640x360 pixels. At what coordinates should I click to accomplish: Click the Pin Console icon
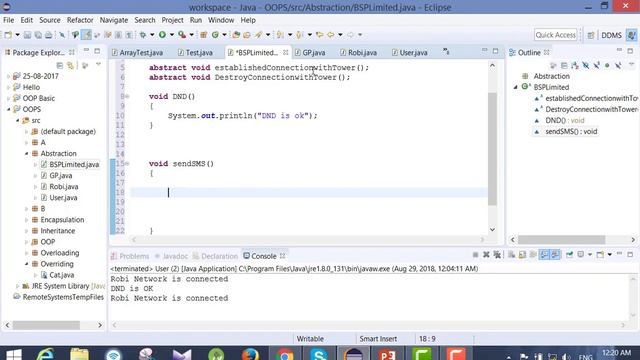(569, 255)
